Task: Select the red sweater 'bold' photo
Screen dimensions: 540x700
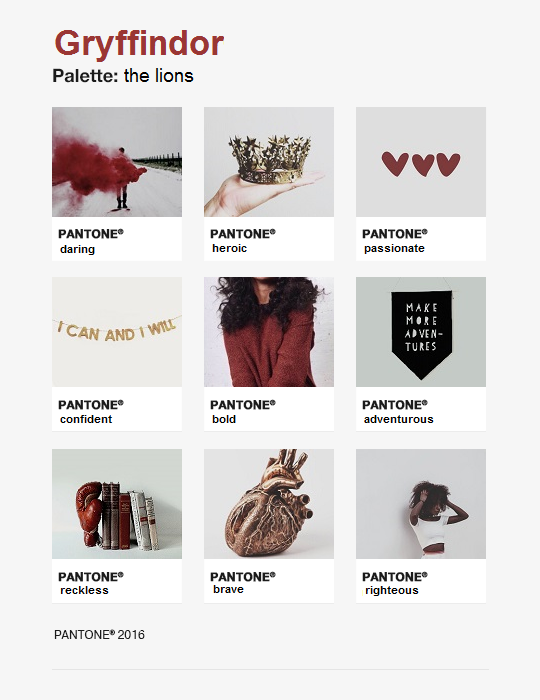Action: click(269, 332)
